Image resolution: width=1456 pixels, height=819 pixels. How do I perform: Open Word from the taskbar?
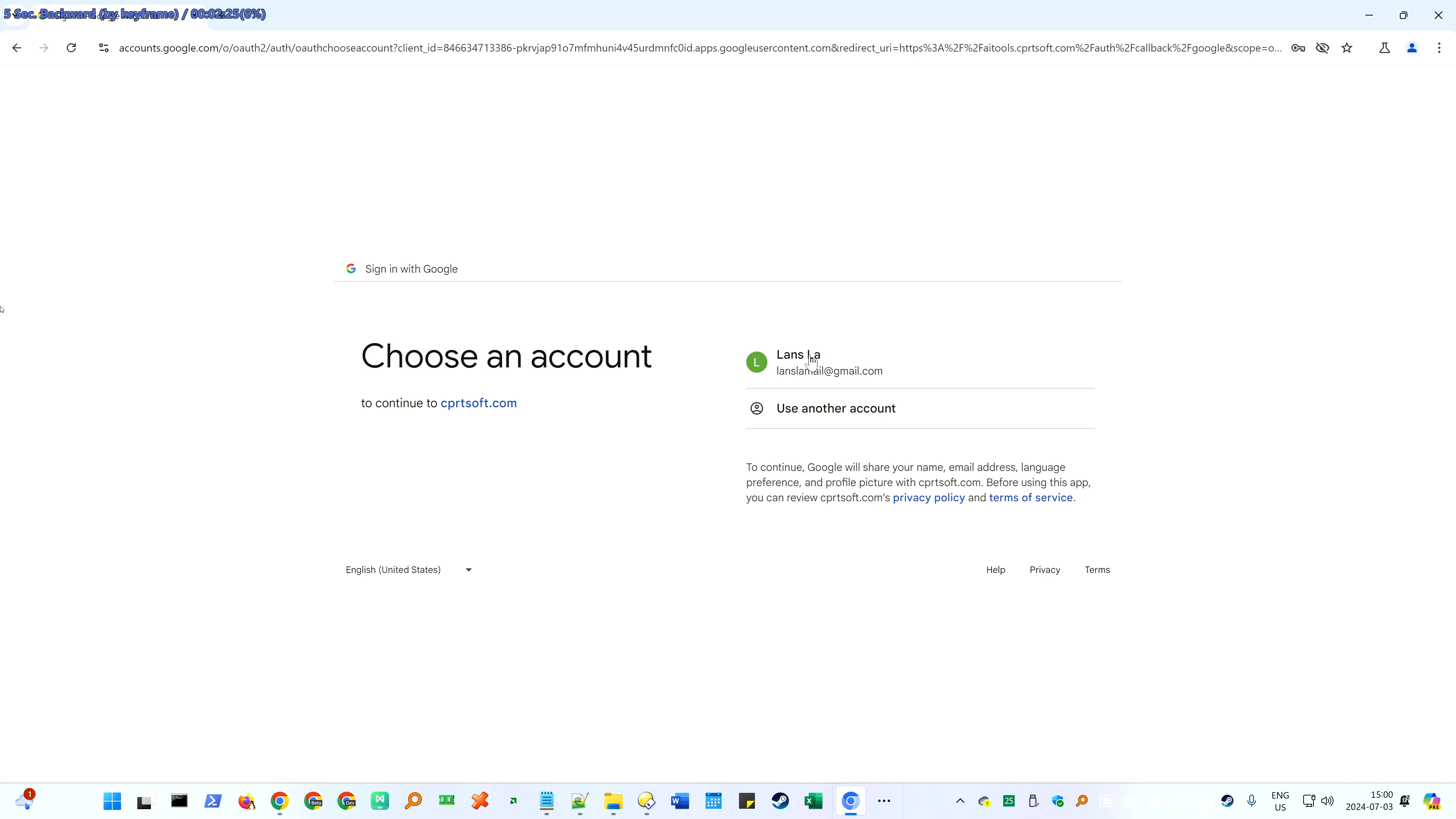click(x=680, y=801)
